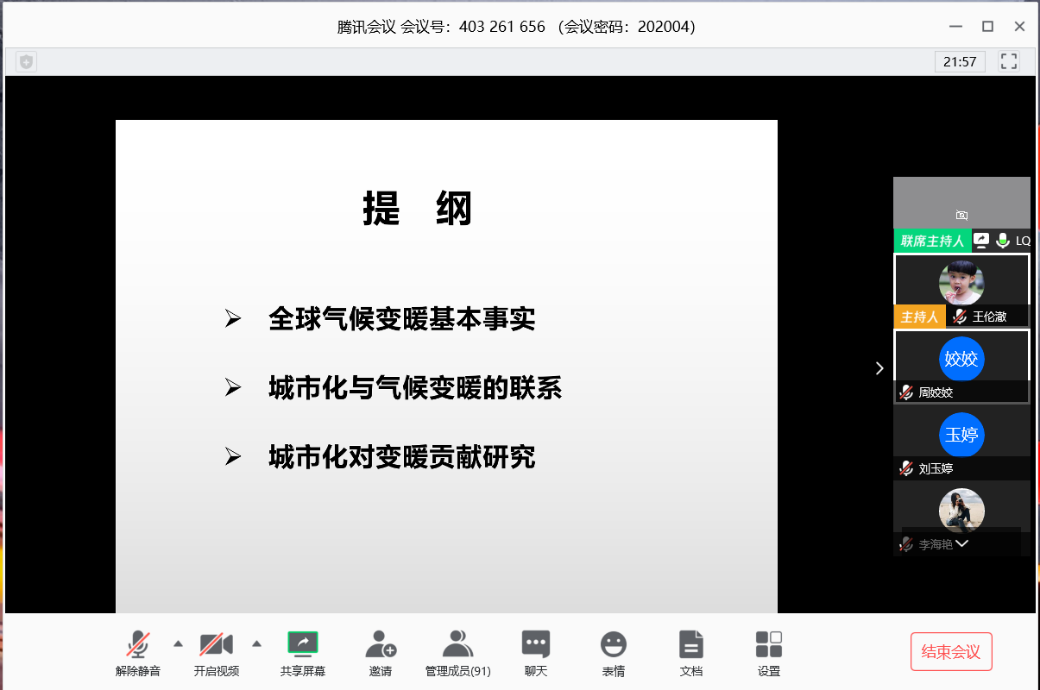The width and height of the screenshot is (1040, 690).
Task: Click the 21:57 meeting timer
Action: pyautogui.click(x=960, y=62)
